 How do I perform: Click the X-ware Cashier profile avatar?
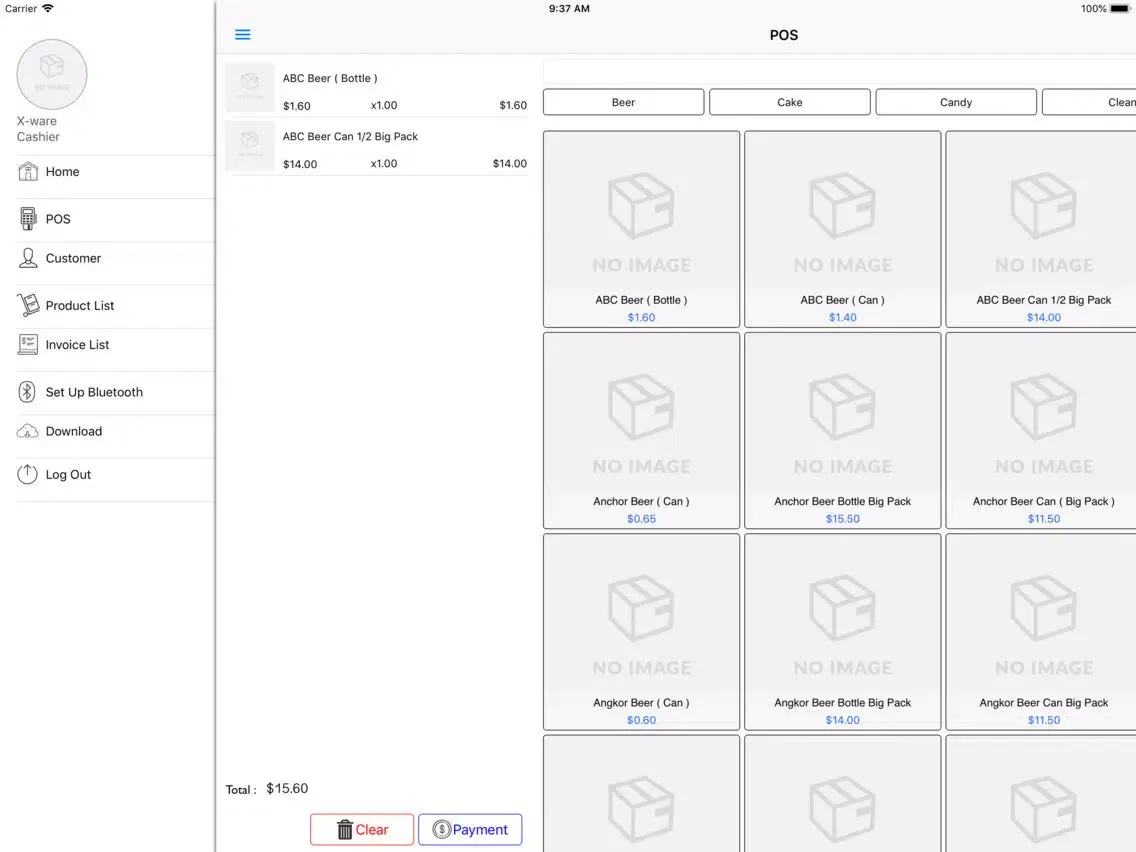point(52,75)
